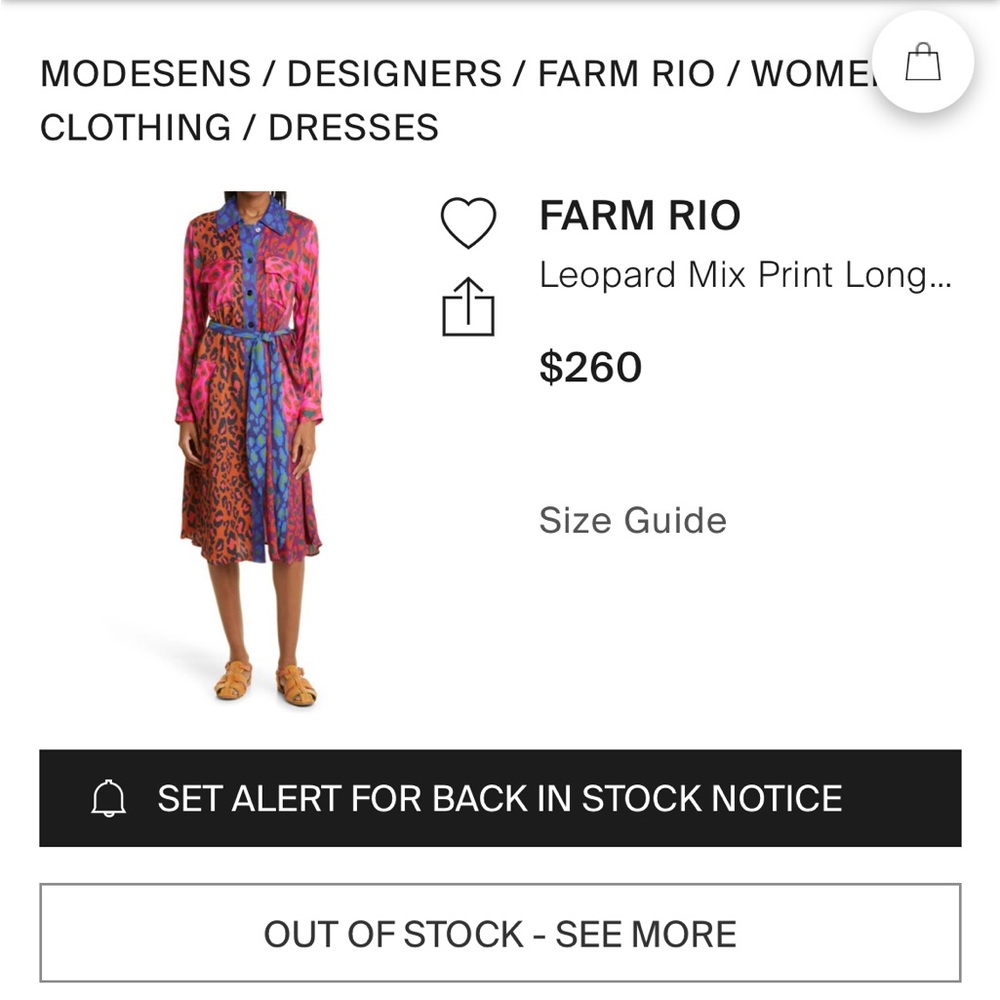Open the Size Guide
The width and height of the screenshot is (1000, 1000).
point(632,520)
